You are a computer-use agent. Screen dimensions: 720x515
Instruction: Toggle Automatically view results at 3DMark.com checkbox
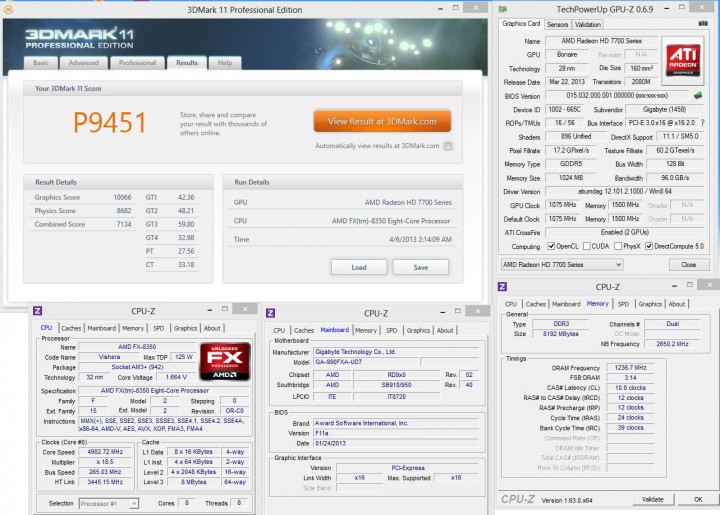click(448, 146)
